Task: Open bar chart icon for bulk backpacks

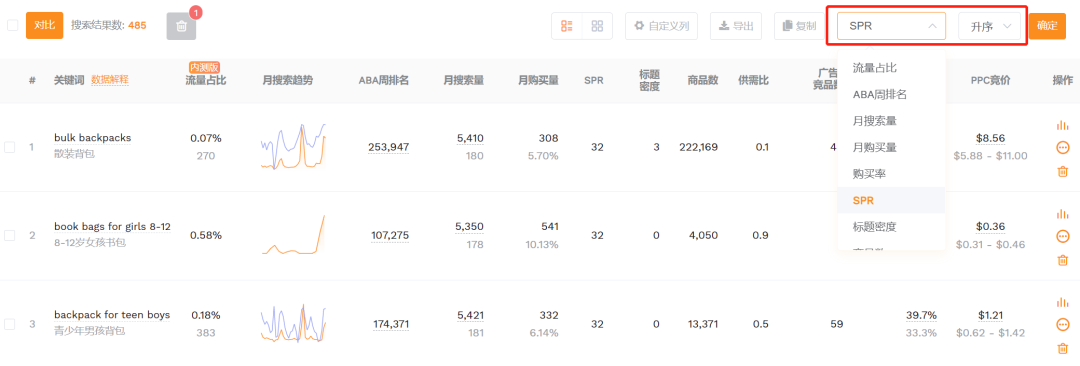Action: (x=1062, y=125)
